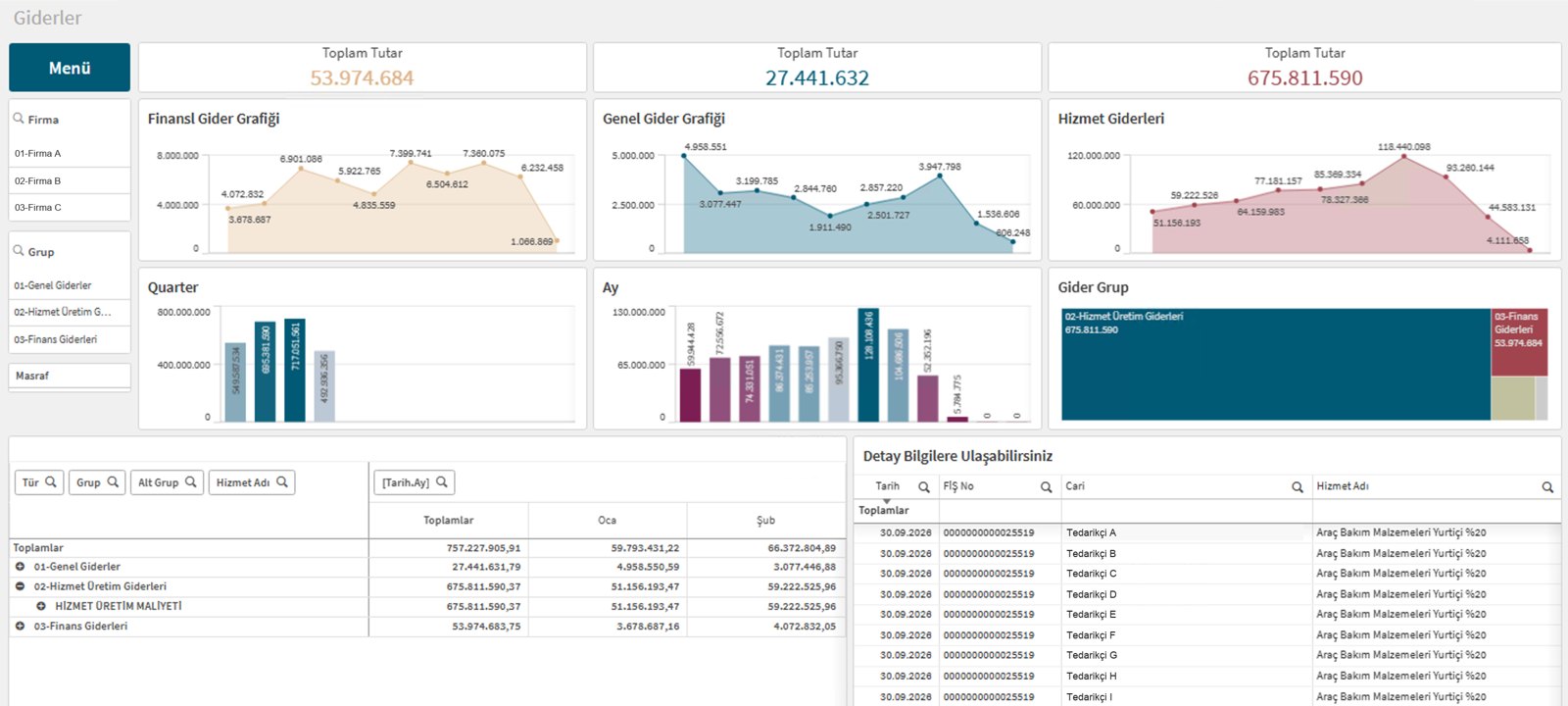This screenshot has width=1568, height=706.
Task: Expand the HİZMET ÜRETİM MALİYETİ pivot row
Action: point(41,606)
